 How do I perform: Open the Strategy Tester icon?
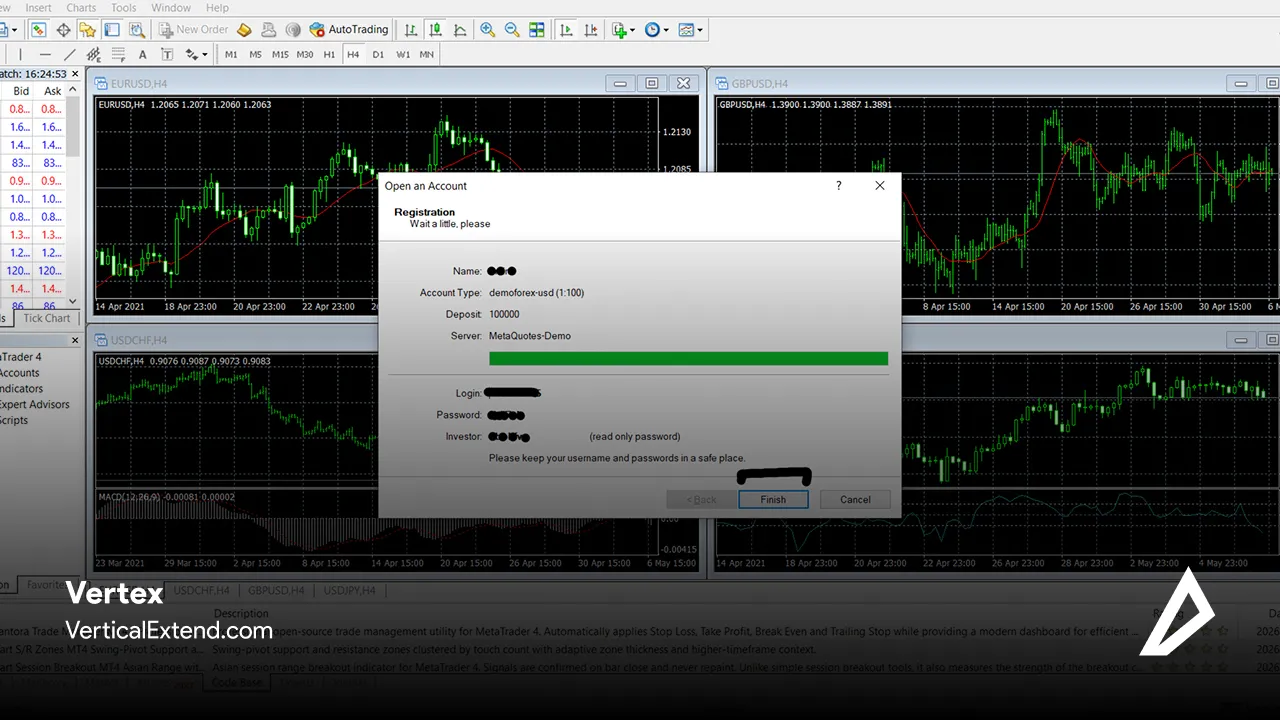135,30
